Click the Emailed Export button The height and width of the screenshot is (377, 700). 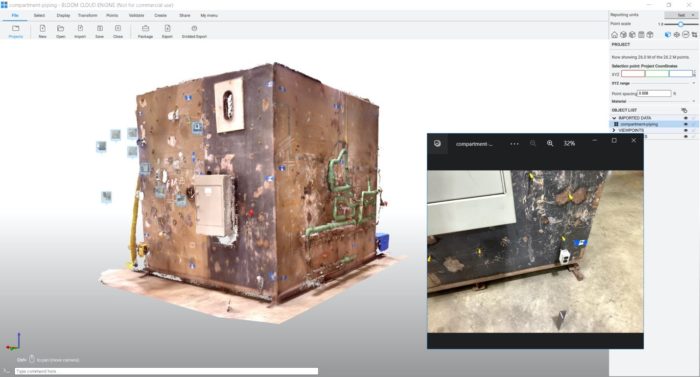tap(194, 31)
